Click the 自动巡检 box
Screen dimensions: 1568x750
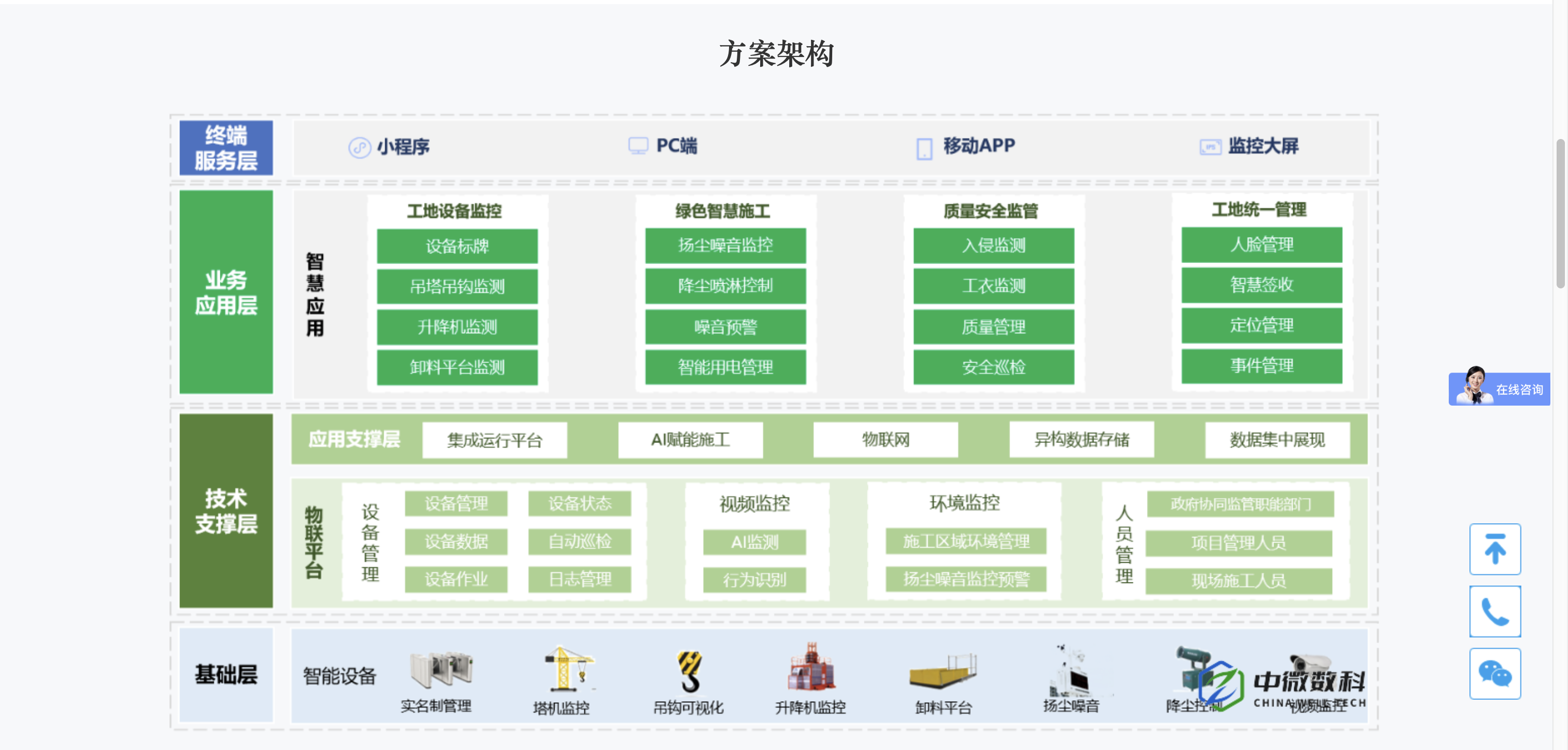tap(580, 542)
